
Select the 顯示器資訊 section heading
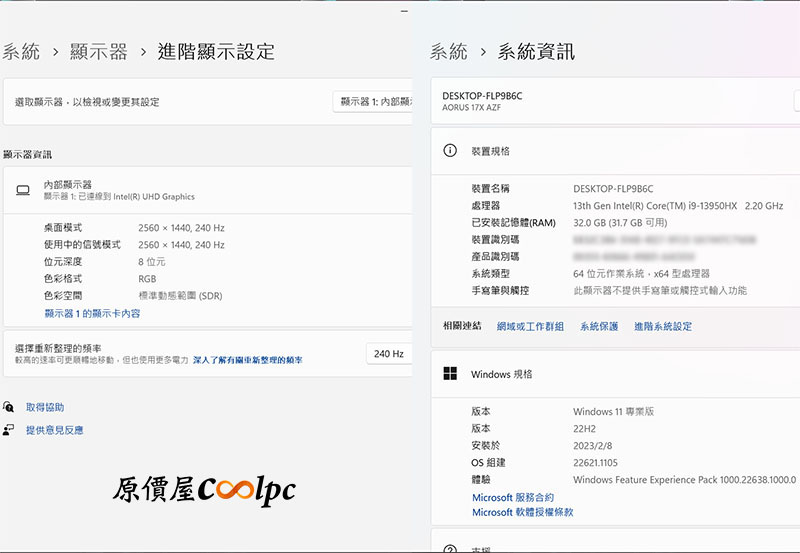click(28, 155)
